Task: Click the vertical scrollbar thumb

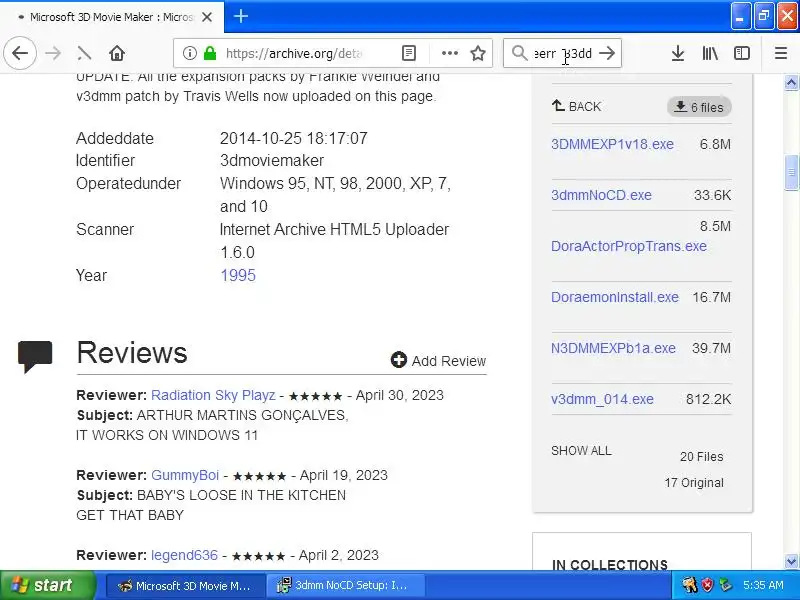Action: click(x=791, y=172)
